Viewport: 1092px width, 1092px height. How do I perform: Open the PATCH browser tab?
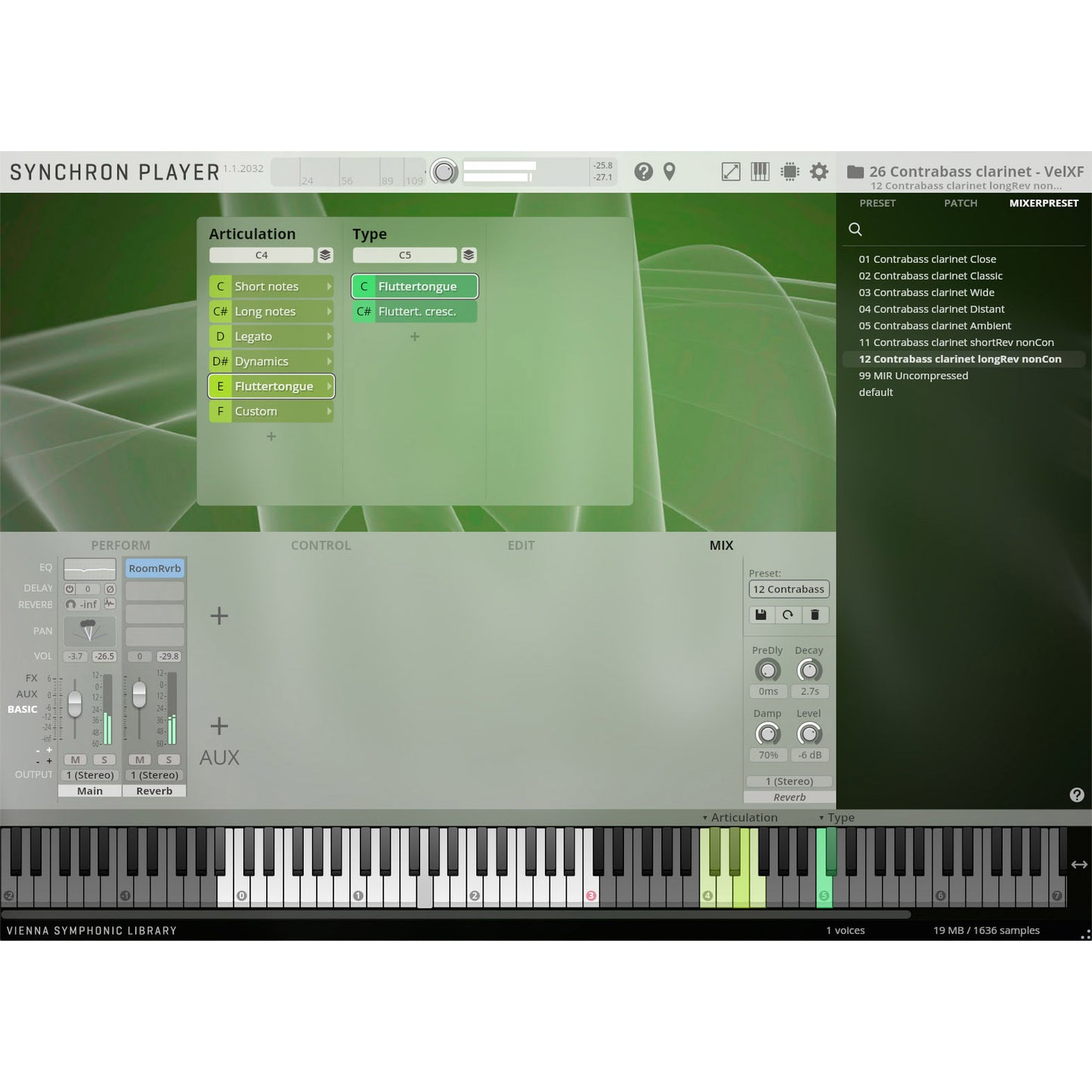[961, 203]
